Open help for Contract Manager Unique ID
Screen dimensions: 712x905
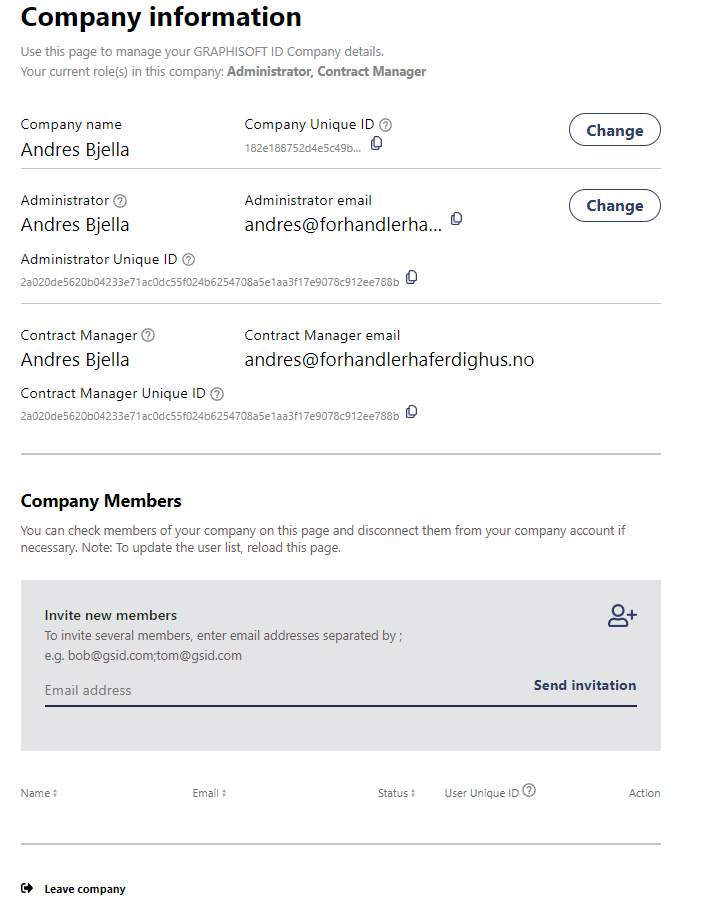coord(217,394)
